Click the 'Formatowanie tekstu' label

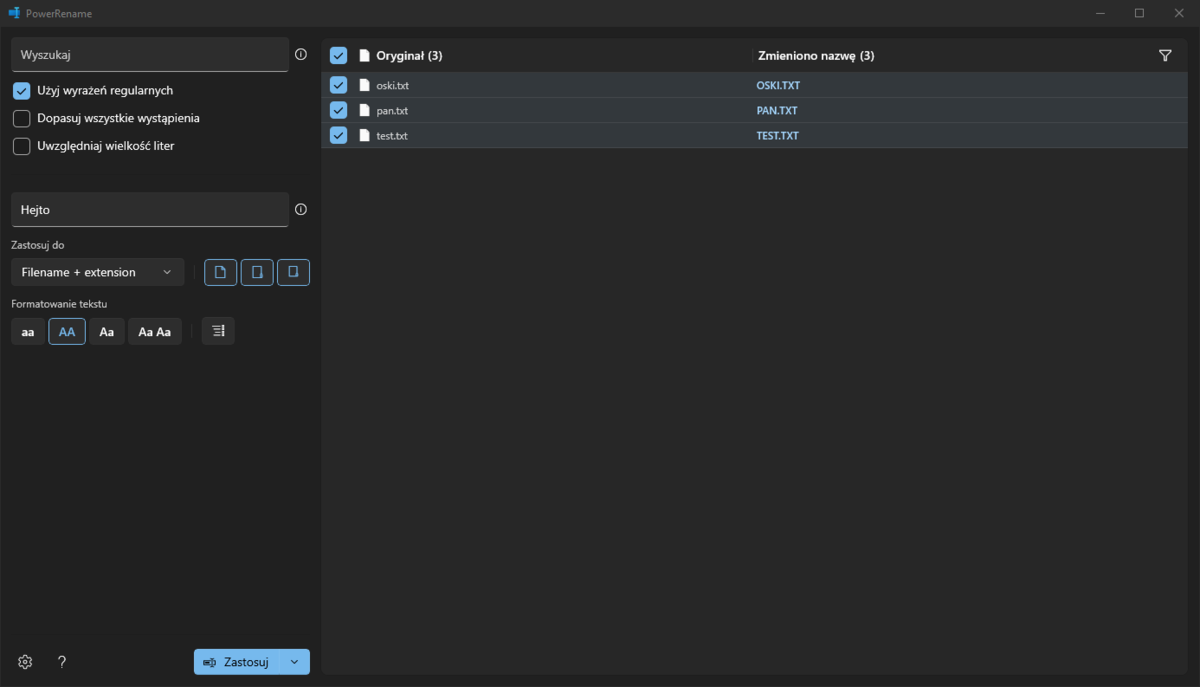tap(59, 303)
